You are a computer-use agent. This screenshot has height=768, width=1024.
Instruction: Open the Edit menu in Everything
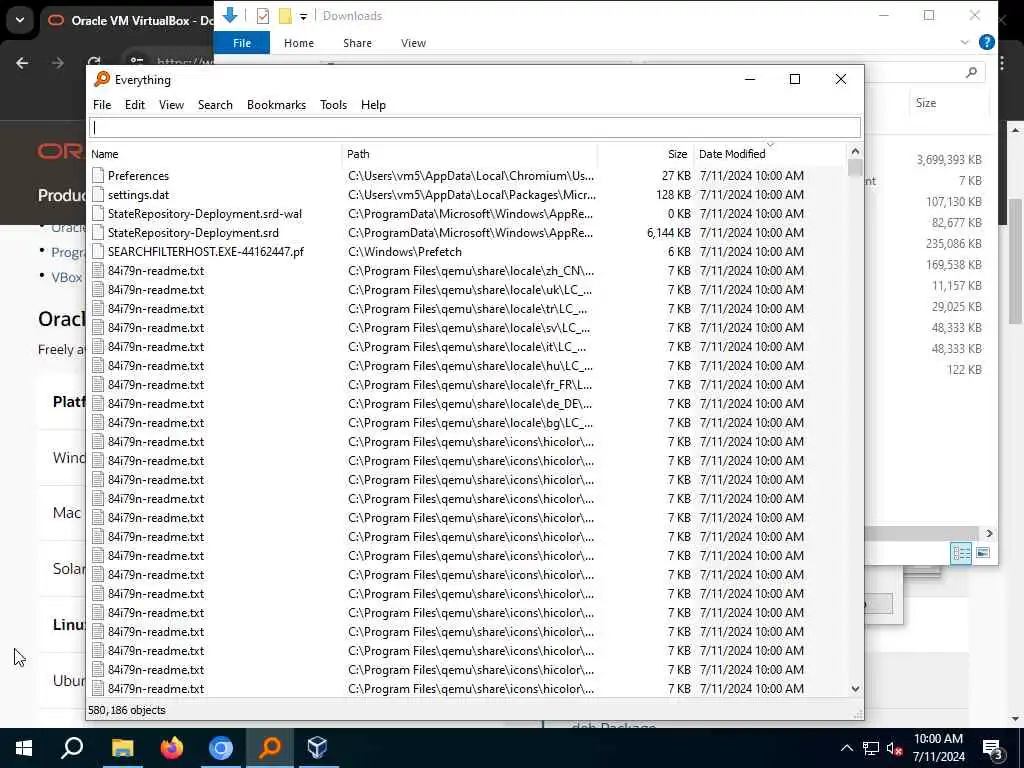coord(135,104)
